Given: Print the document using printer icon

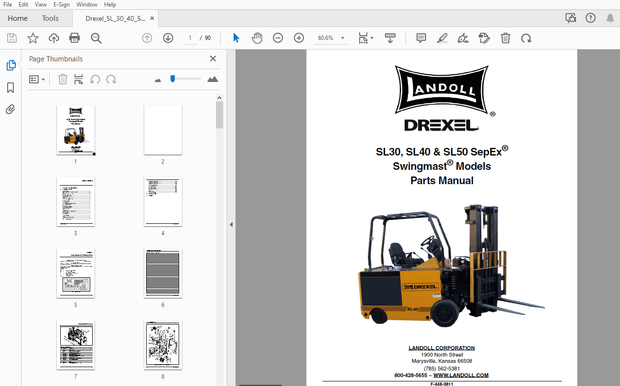Looking at the screenshot, I should point(74,38).
